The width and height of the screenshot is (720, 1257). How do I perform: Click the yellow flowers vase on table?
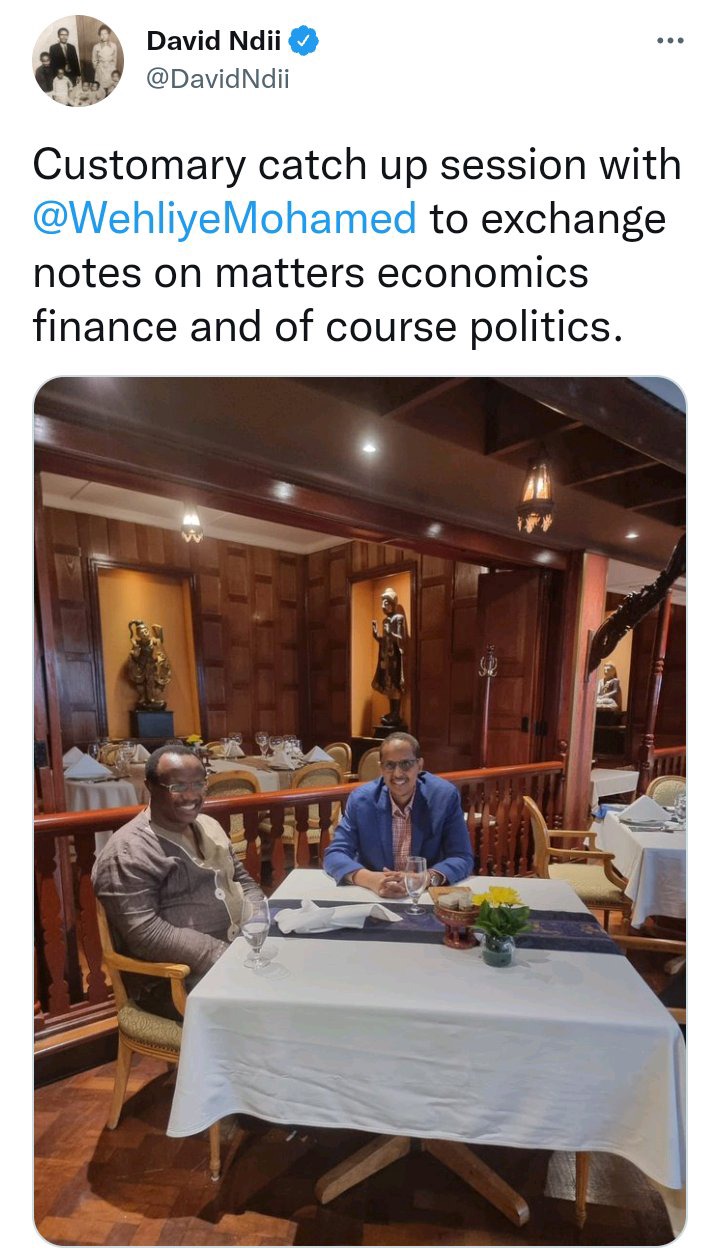click(498, 923)
